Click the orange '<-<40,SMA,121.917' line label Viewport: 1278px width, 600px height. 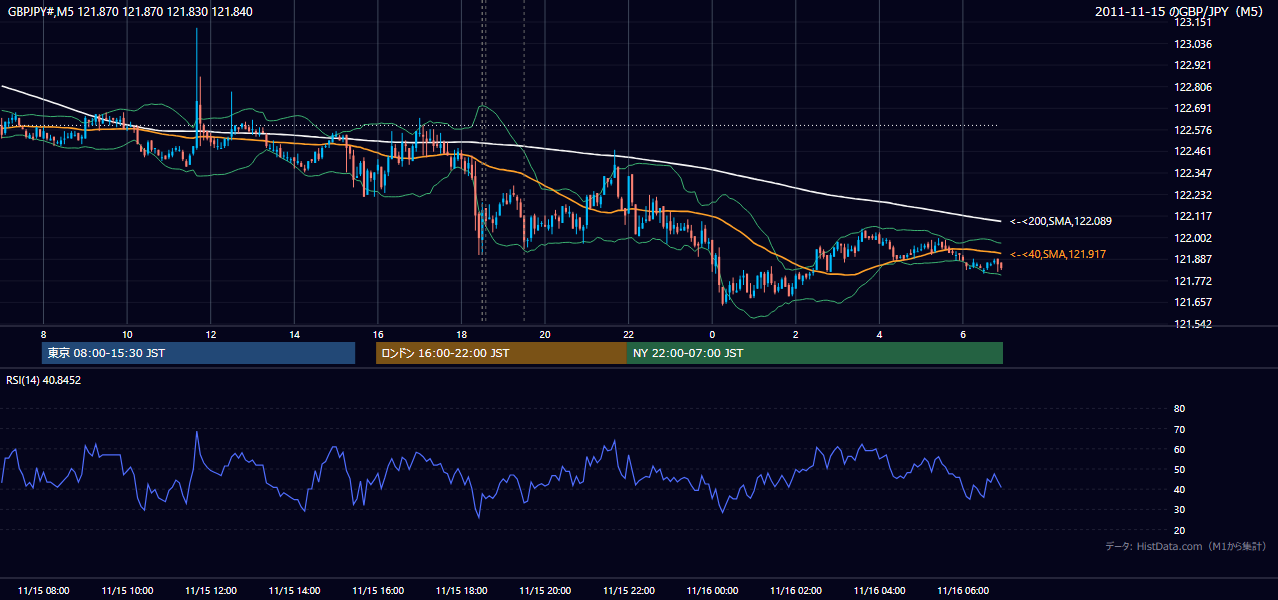[x=1057, y=255]
